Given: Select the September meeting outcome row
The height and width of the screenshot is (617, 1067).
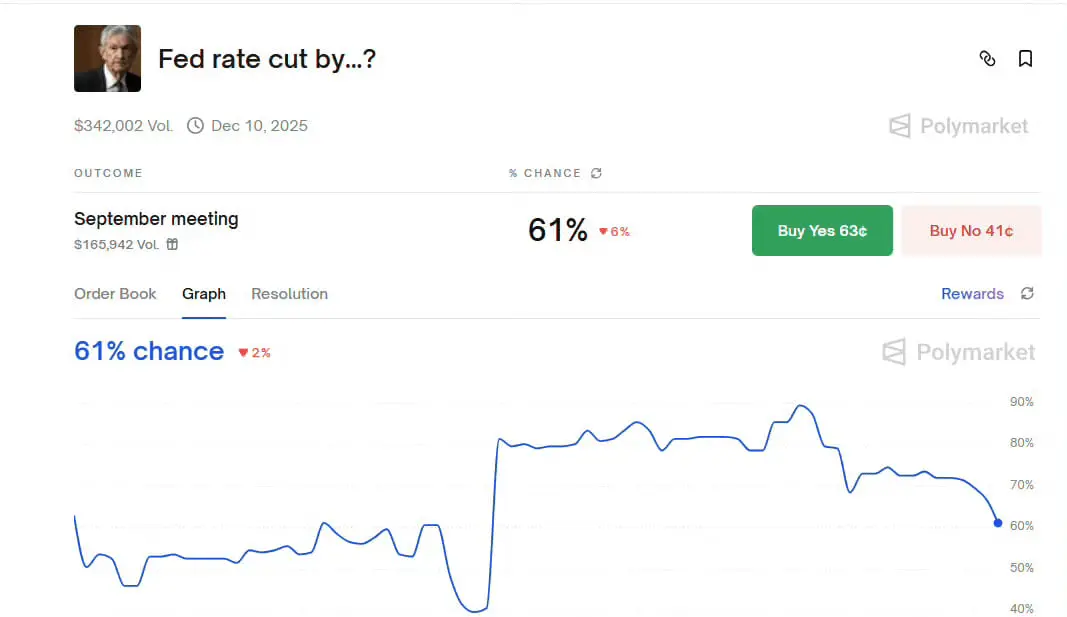Looking at the screenshot, I should click(x=557, y=231).
